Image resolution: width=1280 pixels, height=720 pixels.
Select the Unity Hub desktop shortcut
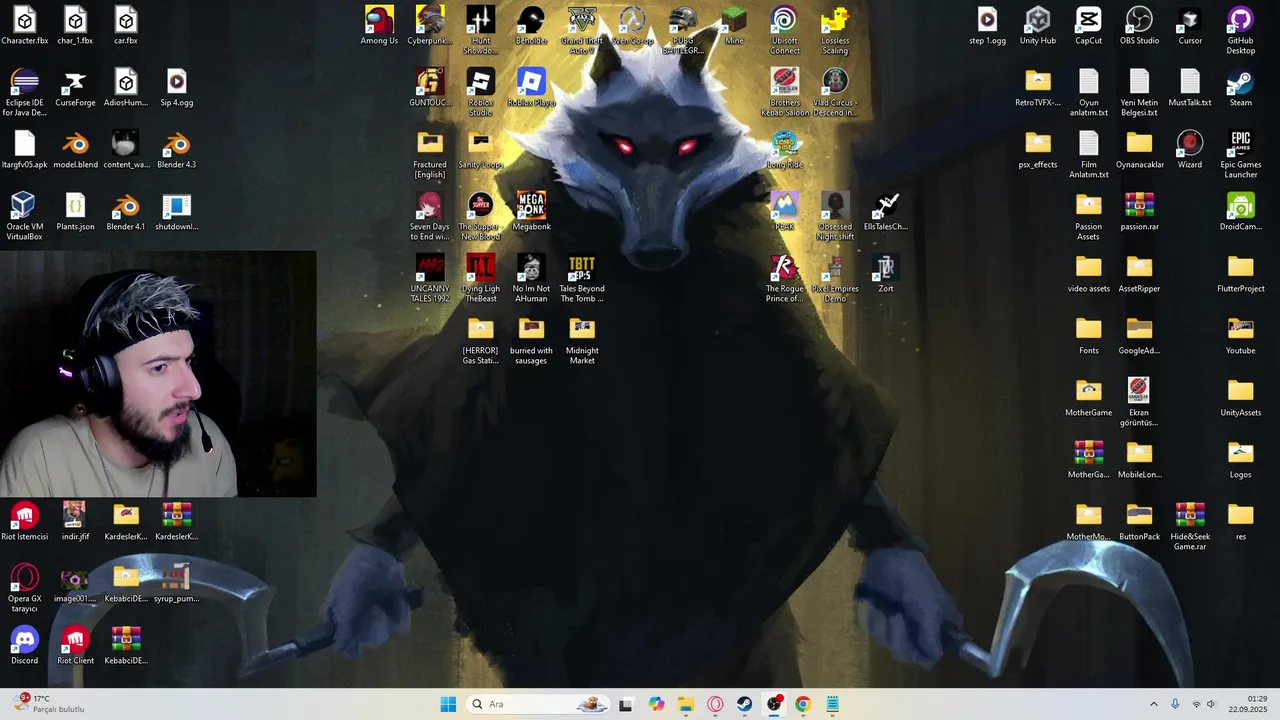click(x=1038, y=26)
